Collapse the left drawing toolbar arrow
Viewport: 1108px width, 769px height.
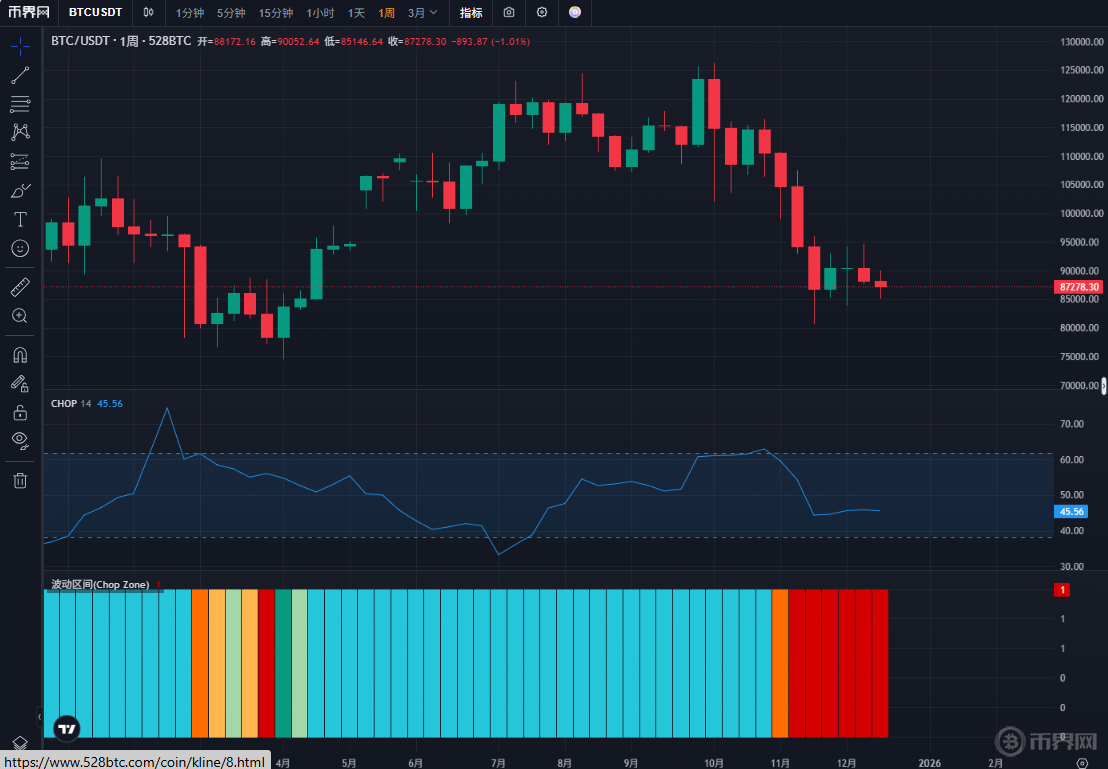40,717
